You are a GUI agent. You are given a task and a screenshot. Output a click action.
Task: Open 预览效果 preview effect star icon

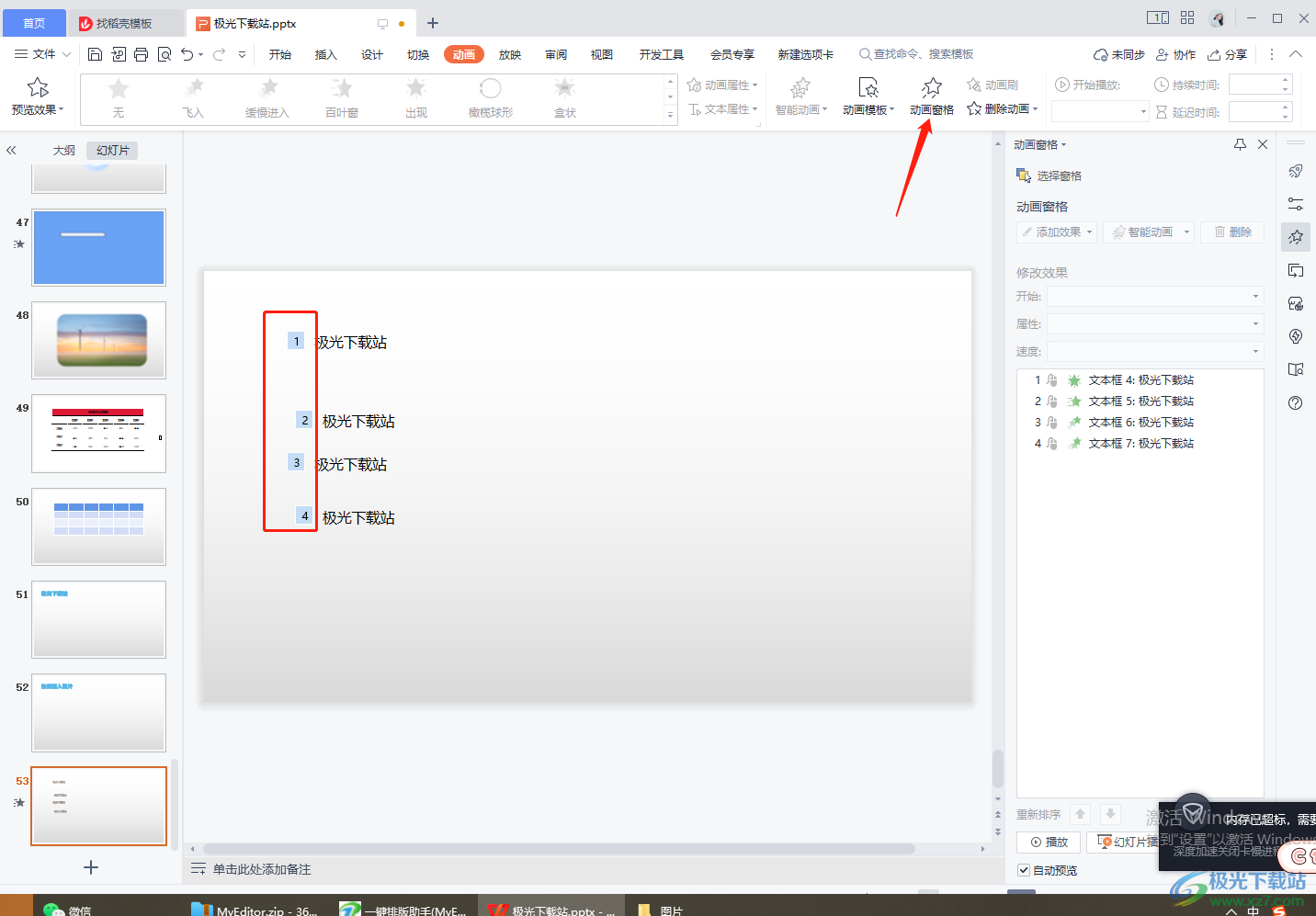point(38,87)
